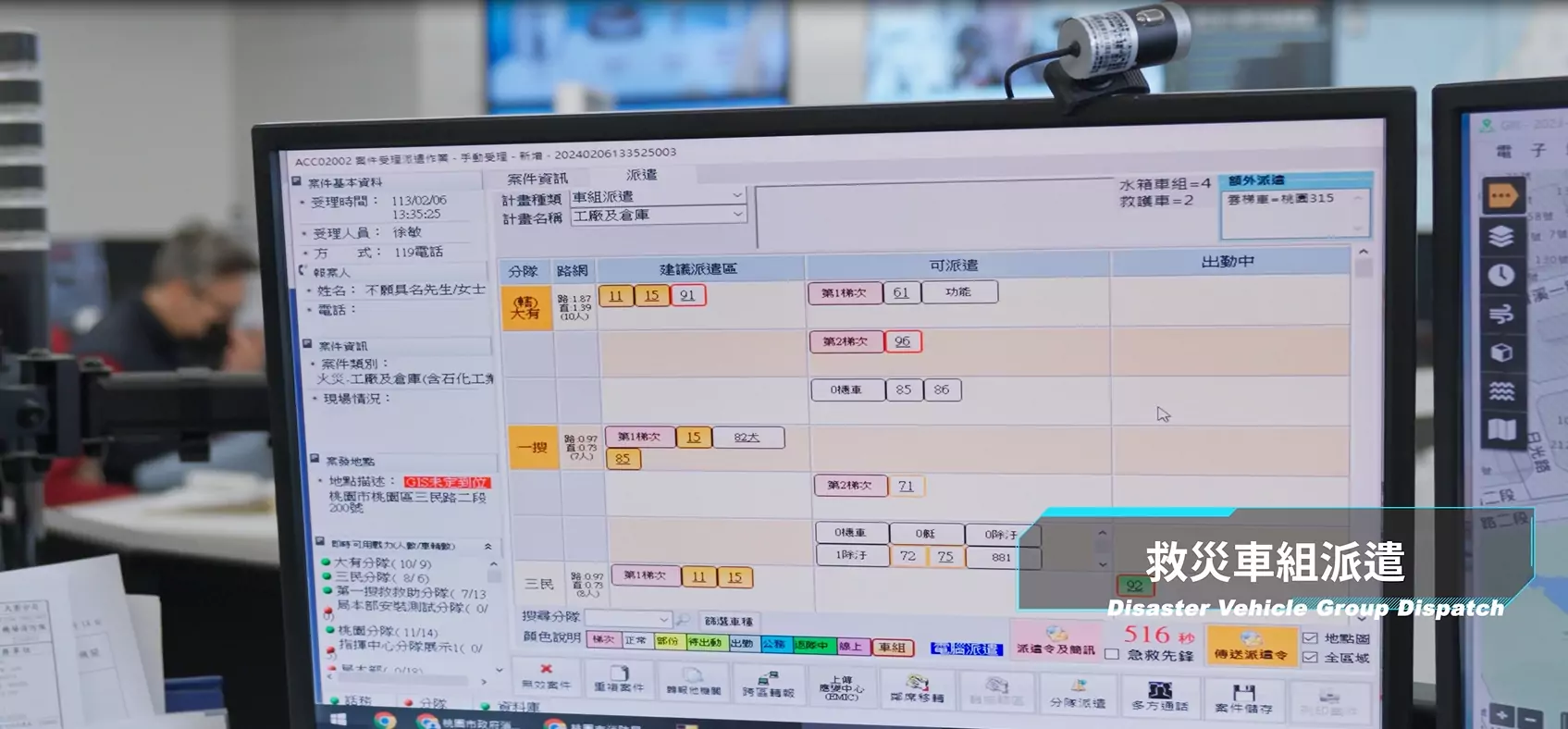Screen dimensions: 1568x729
Task: Click the clock icon in map sidebar
Action: [1500, 275]
